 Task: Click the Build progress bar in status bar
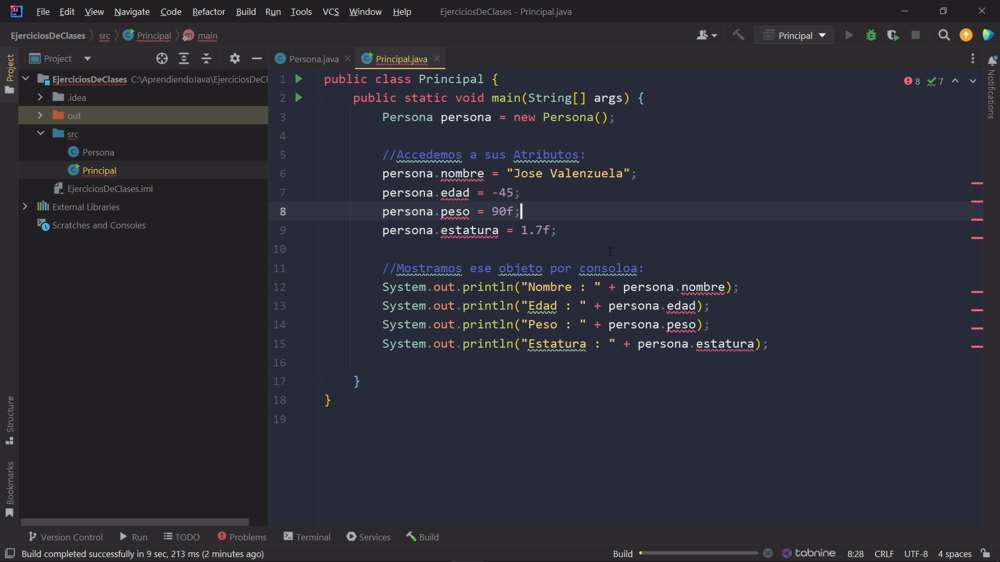(x=698, y=553)
